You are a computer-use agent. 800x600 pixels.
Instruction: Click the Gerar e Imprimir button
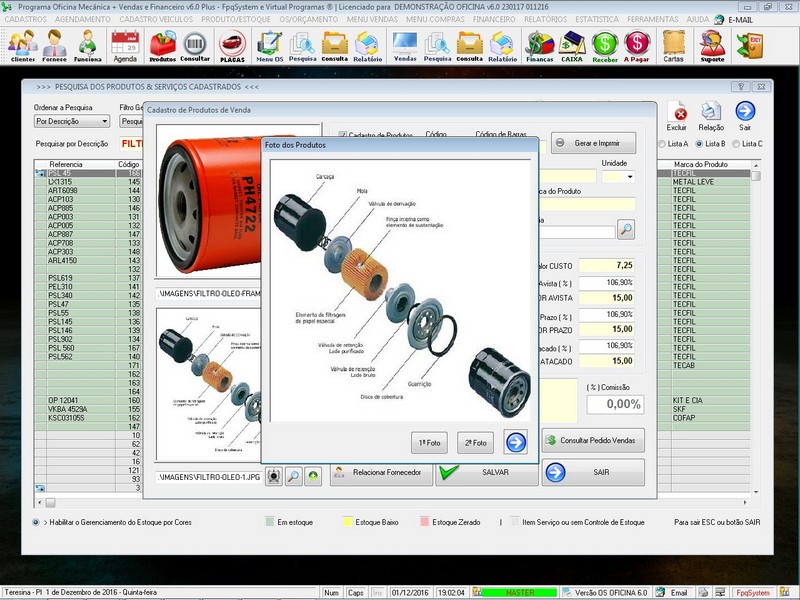click(x=594, y=143)
